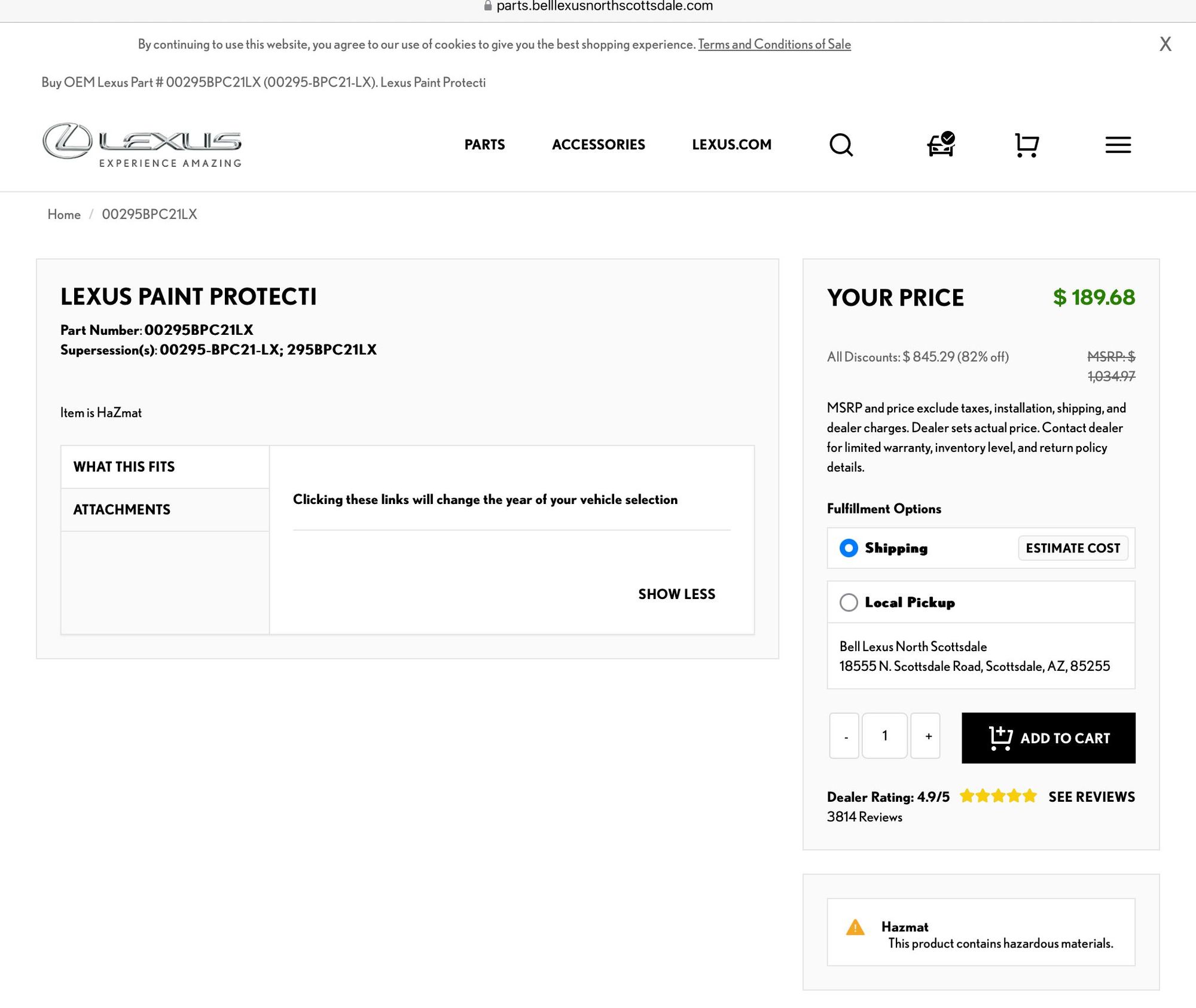Select the Shipping fulfillment option
This screenshot has height=1008, width=1196.
point(849,548)
